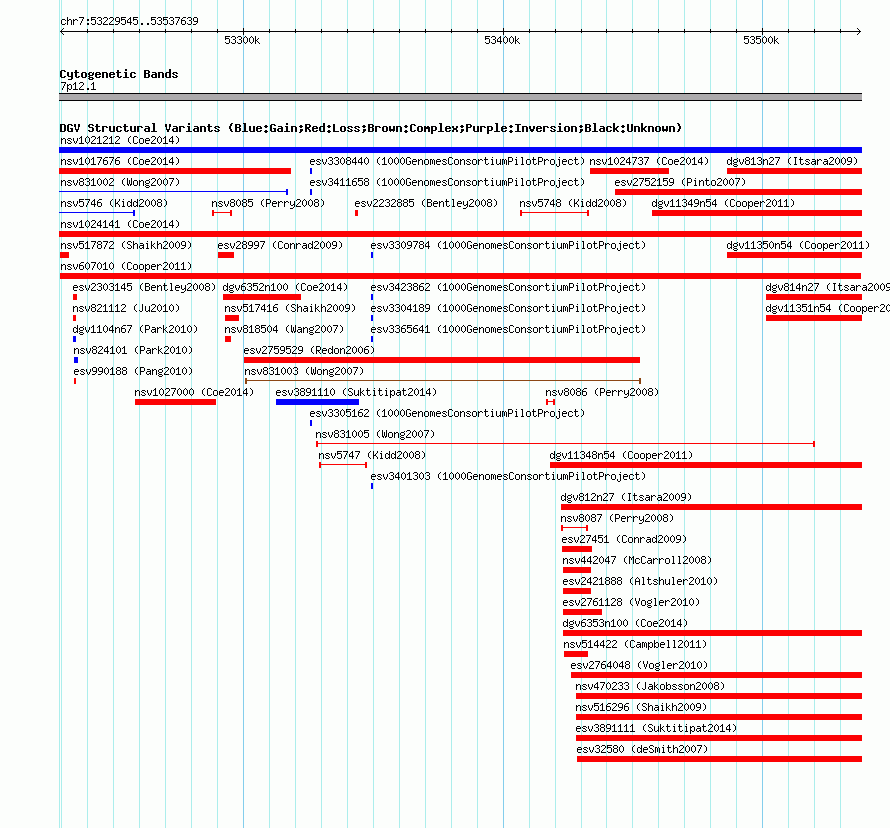The image size is (890, 828).
Task: Open dgv6352n100 (Coe2014) label
Action: click(286, 287)
